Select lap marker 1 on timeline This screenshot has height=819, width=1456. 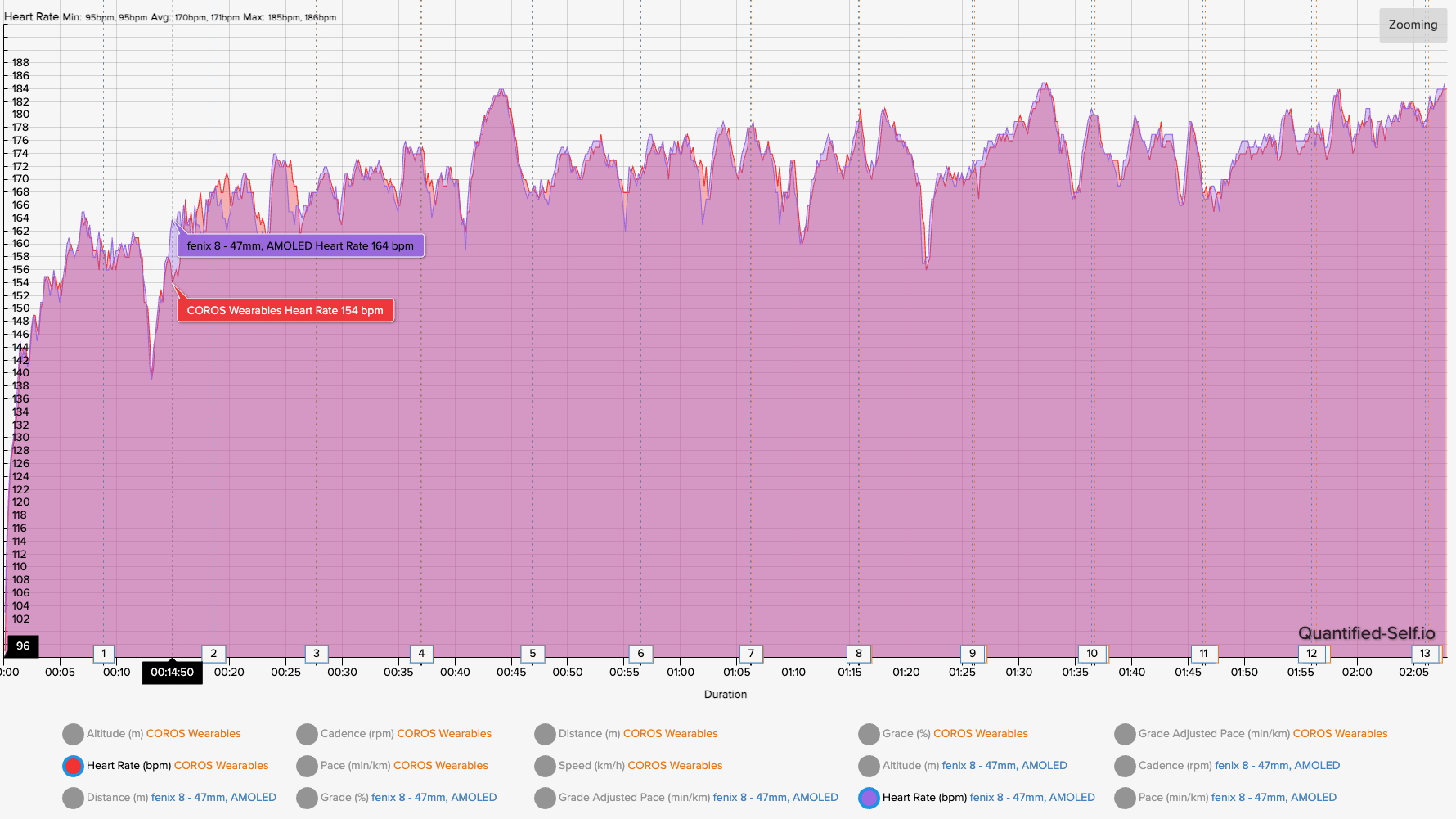pyautogui.click(x=104, y=654)
